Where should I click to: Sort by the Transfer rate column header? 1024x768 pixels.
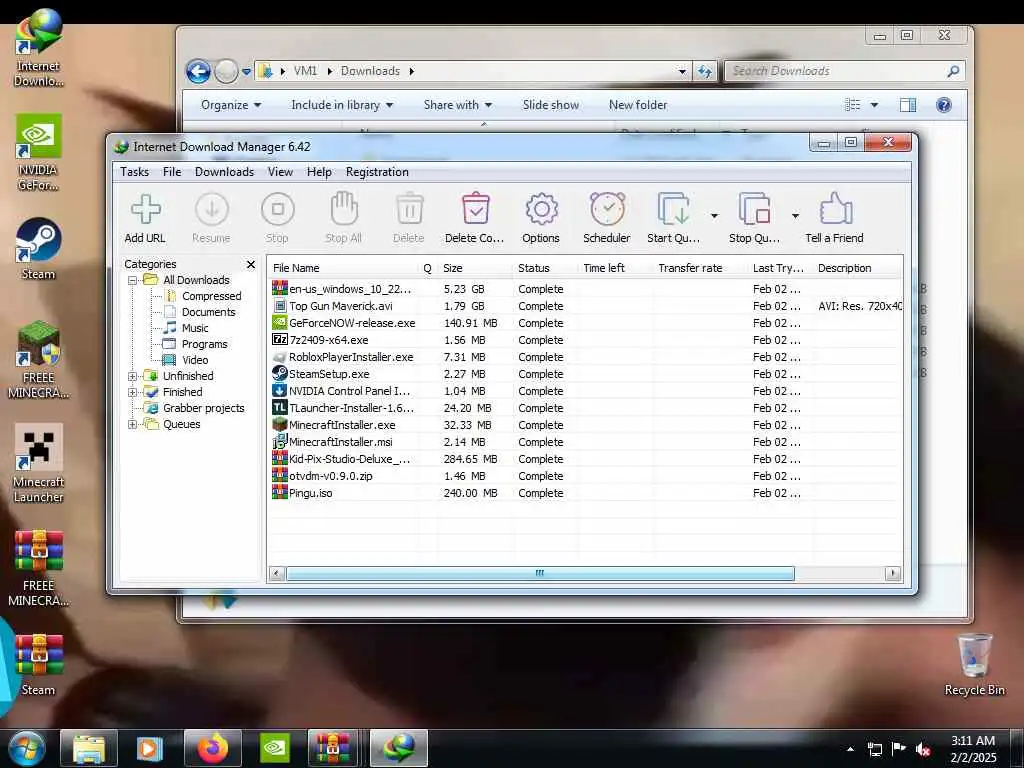(699, 268)
